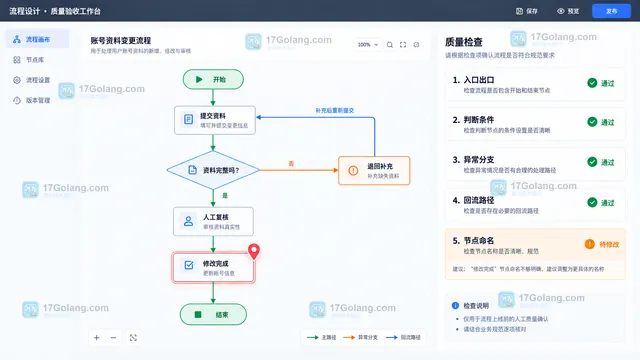Select the 提交资料 node

(215, 120)
